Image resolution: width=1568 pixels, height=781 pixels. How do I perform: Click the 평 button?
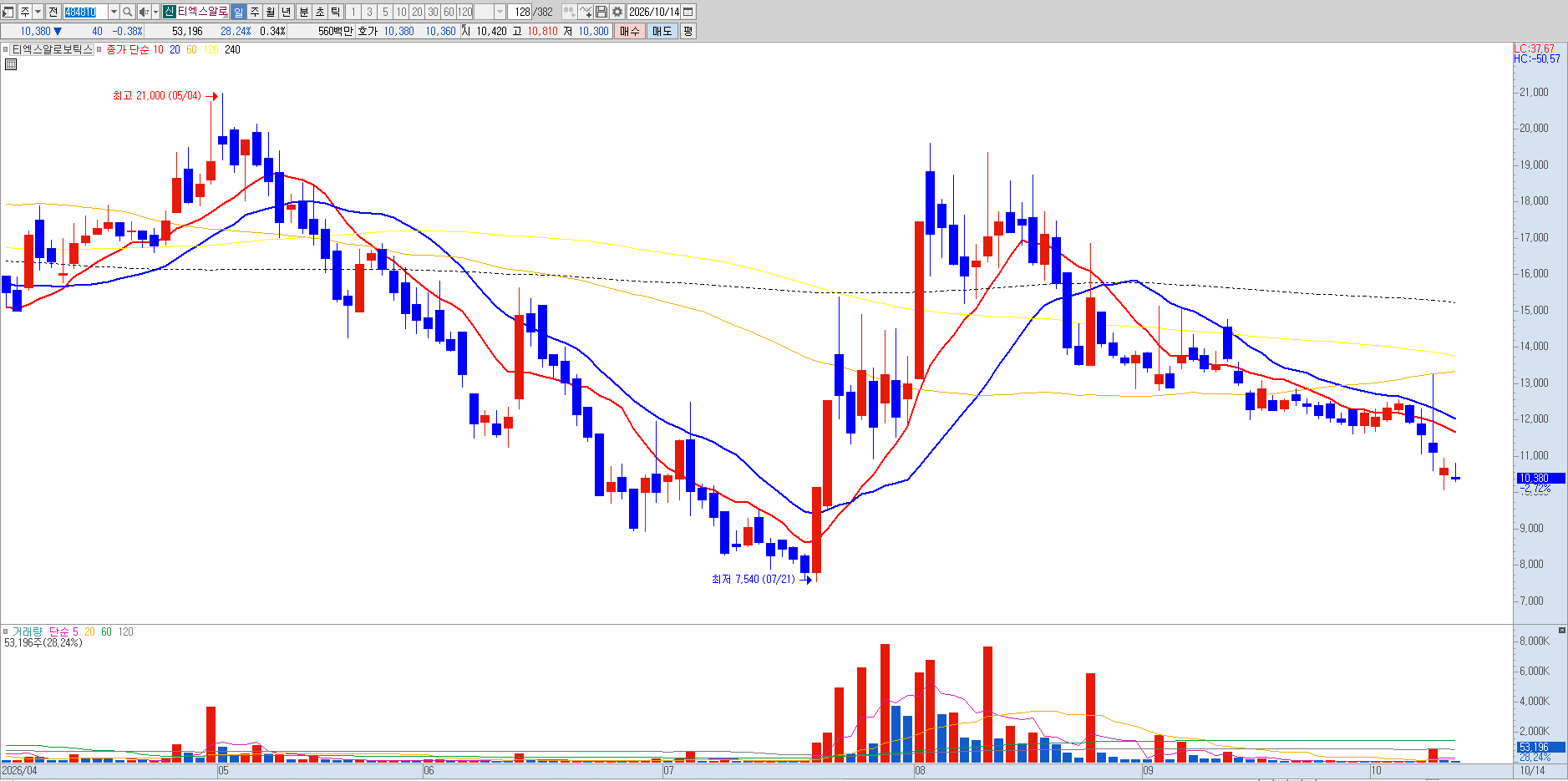pos(688,31)
